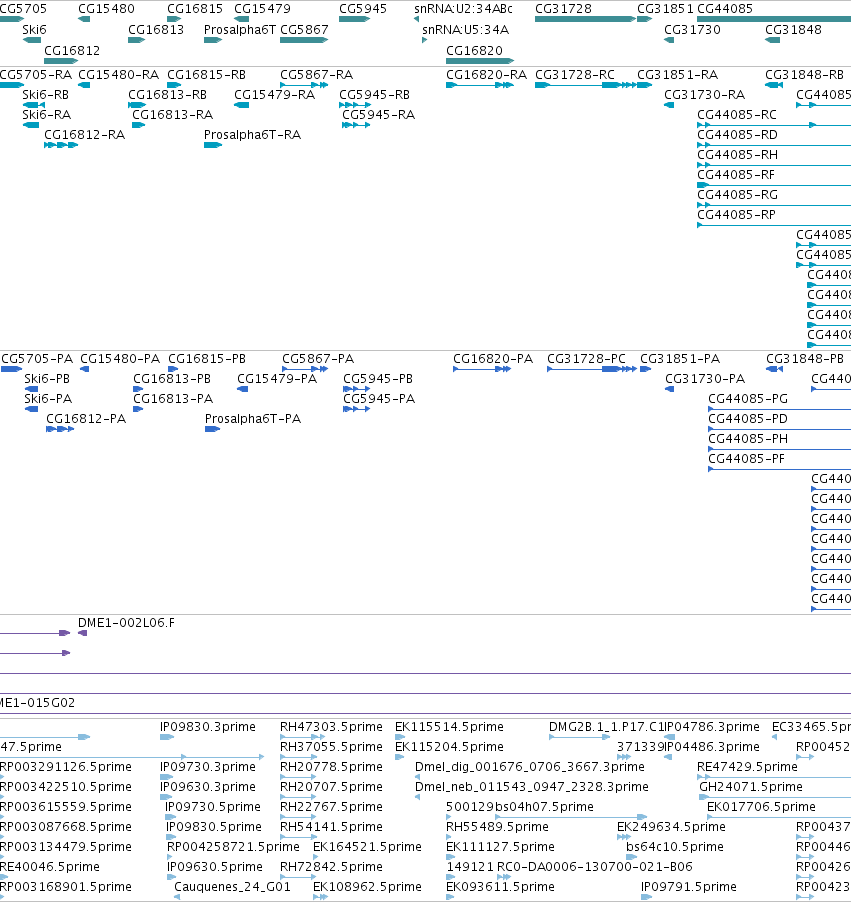
Task: Select the DME1-002L06.F clone label
Action: click(127, 623)
